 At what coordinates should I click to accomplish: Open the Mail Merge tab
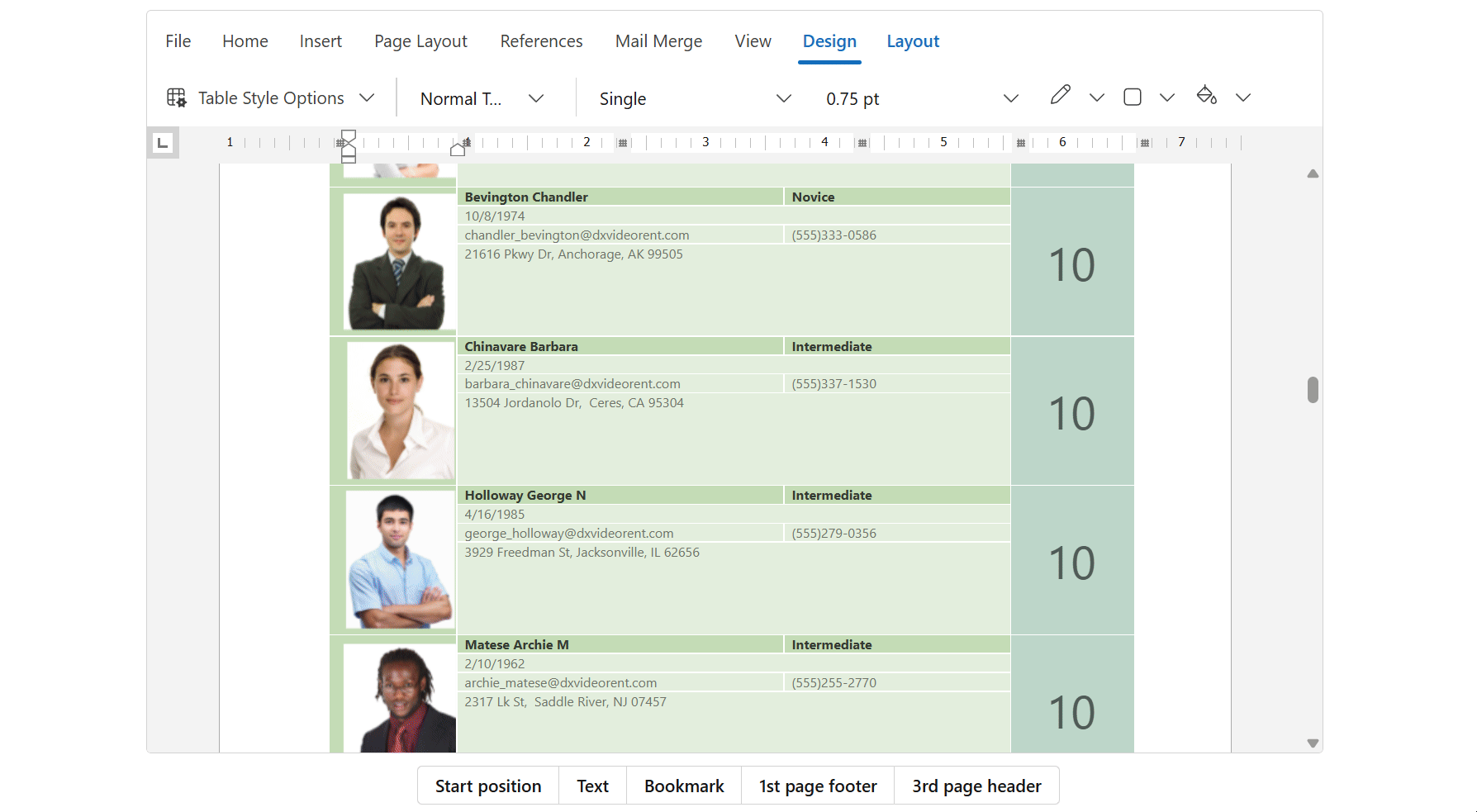(x=658, y=41)
